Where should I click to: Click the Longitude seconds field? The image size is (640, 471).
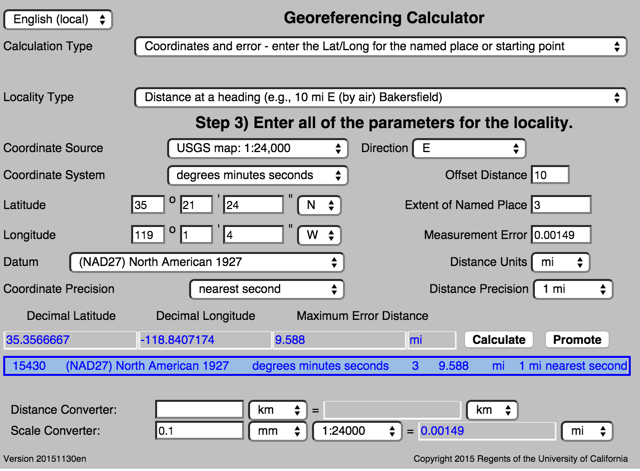[253, 236]
